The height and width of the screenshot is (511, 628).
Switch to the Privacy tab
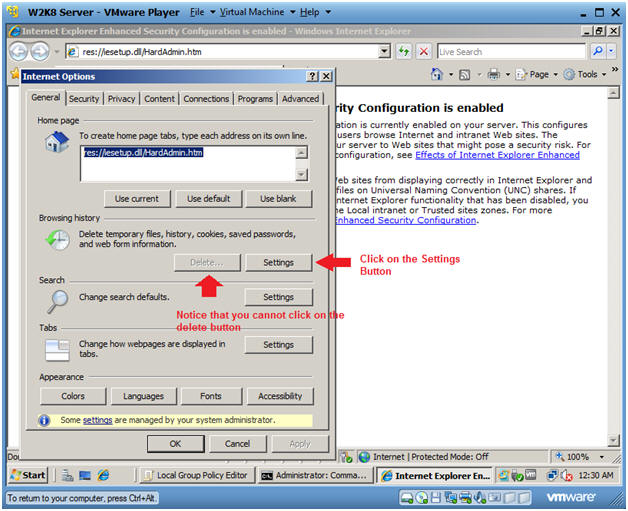tap(121, 99)
